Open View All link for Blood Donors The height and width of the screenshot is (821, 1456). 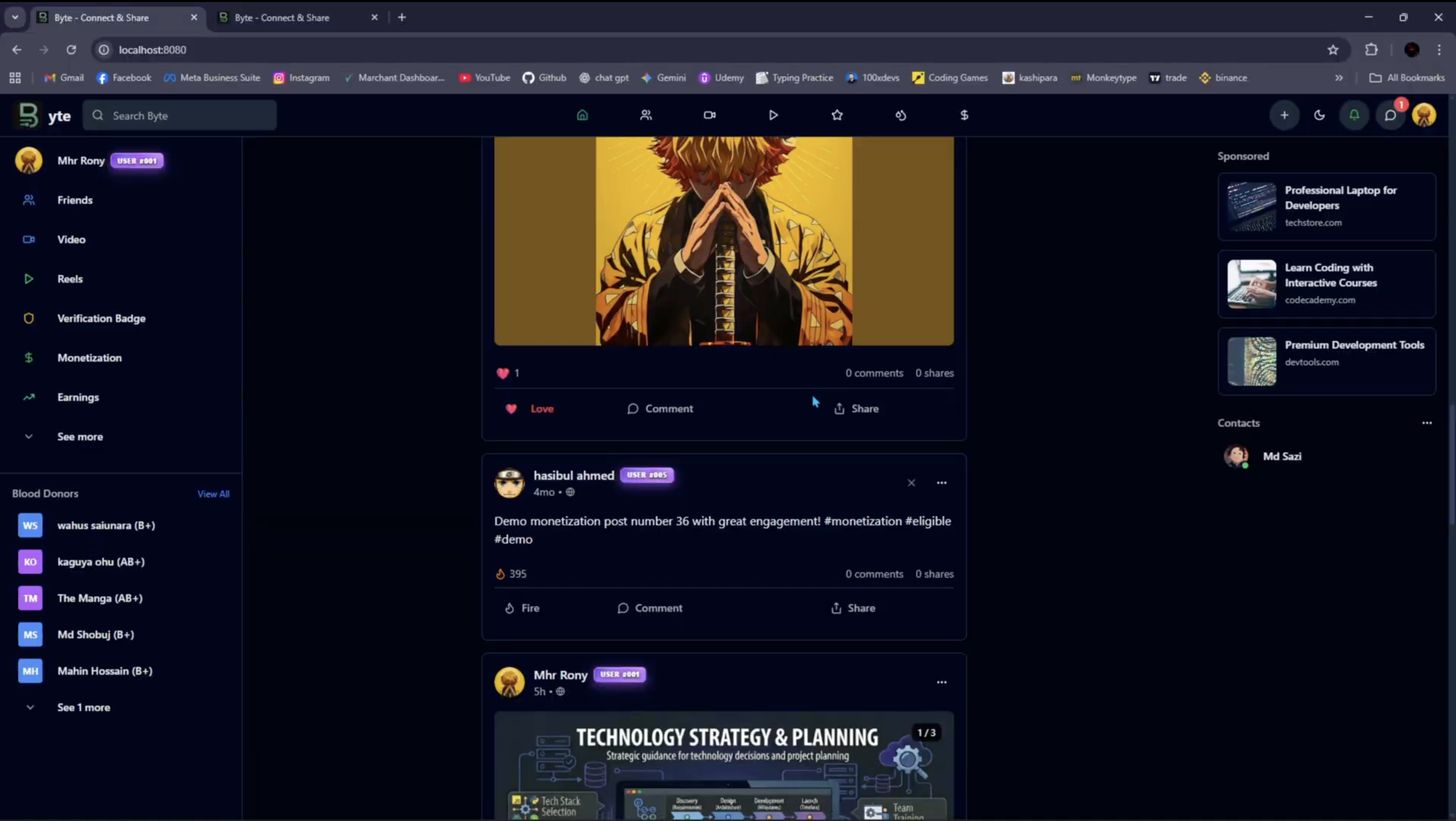213,493
